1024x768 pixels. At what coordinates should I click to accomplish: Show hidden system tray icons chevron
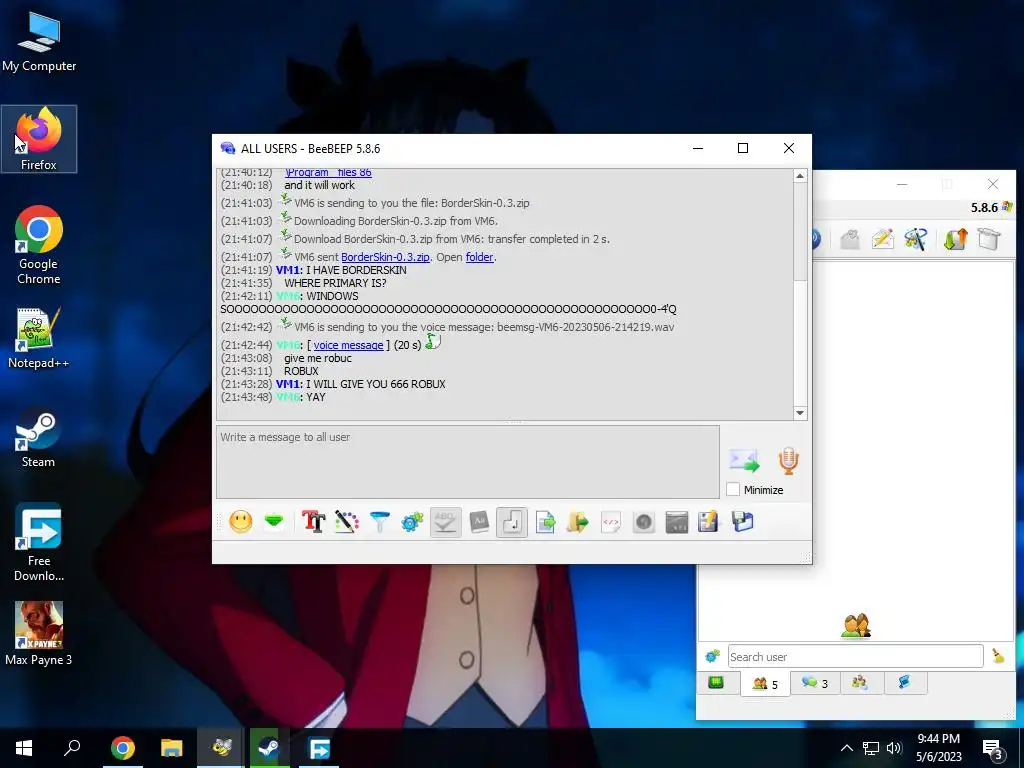pos(846,748)
